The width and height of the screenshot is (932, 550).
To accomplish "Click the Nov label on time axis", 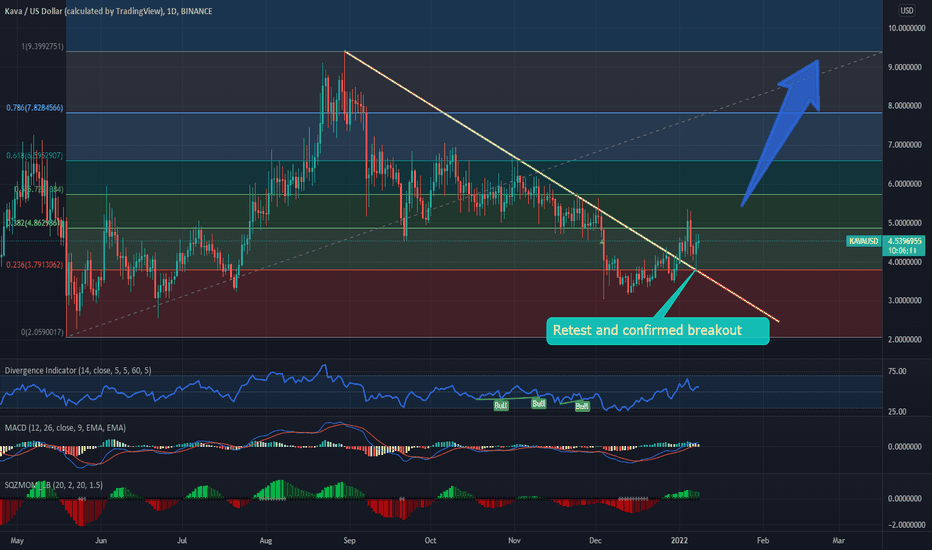I will (x=514, y=540).
